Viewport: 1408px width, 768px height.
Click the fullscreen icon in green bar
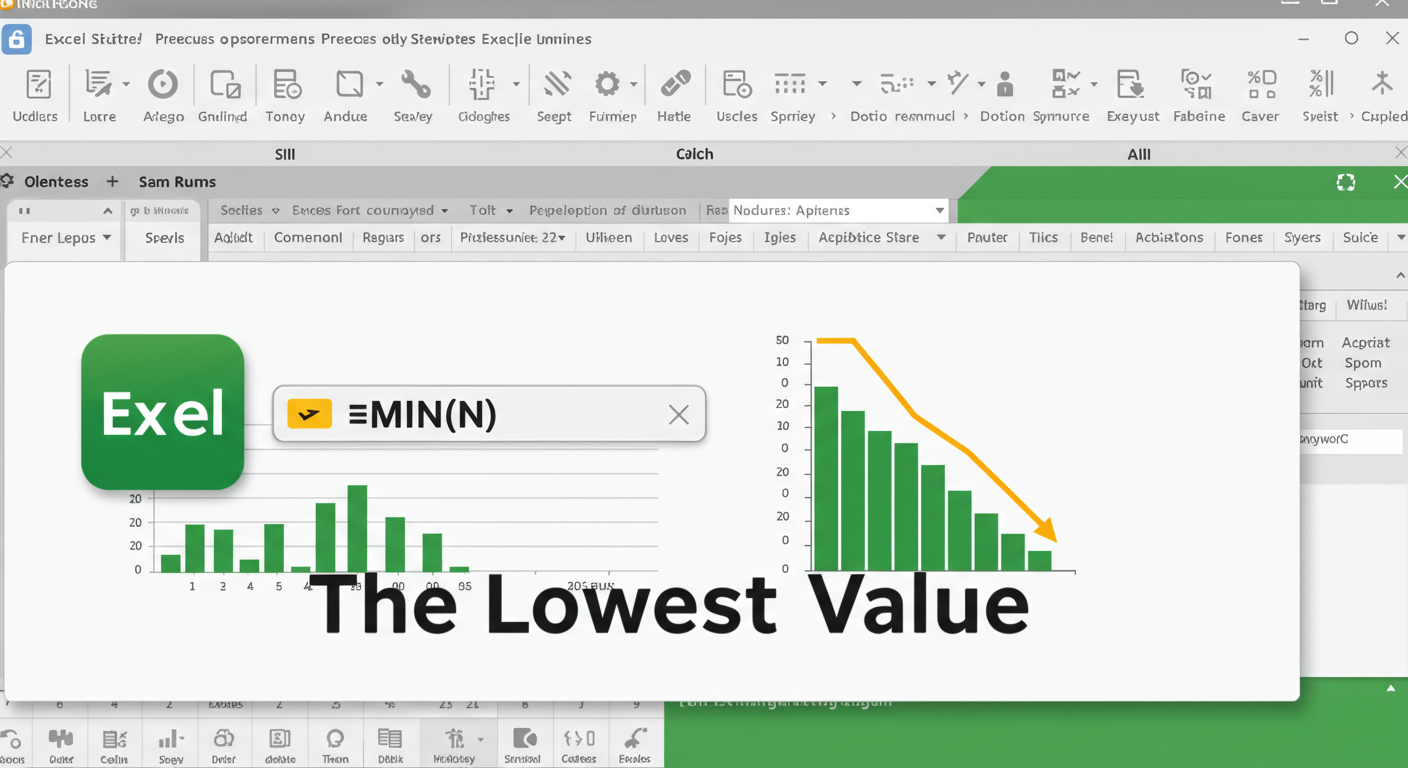coord(1346,182)
